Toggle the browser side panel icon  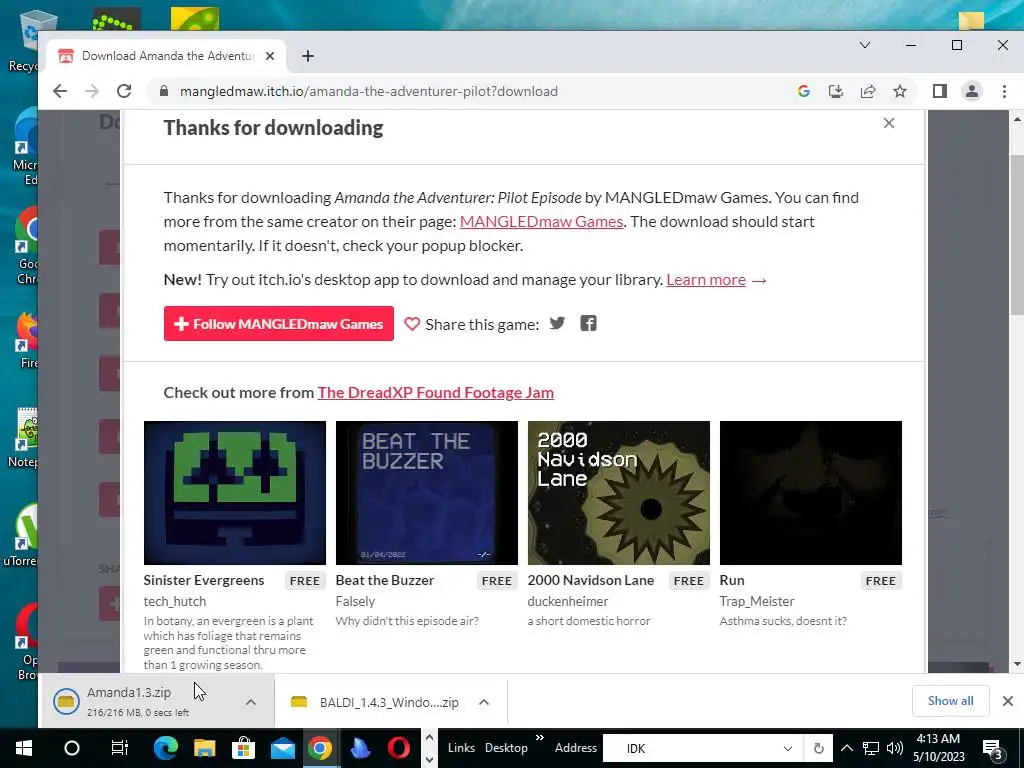[940, 91]
